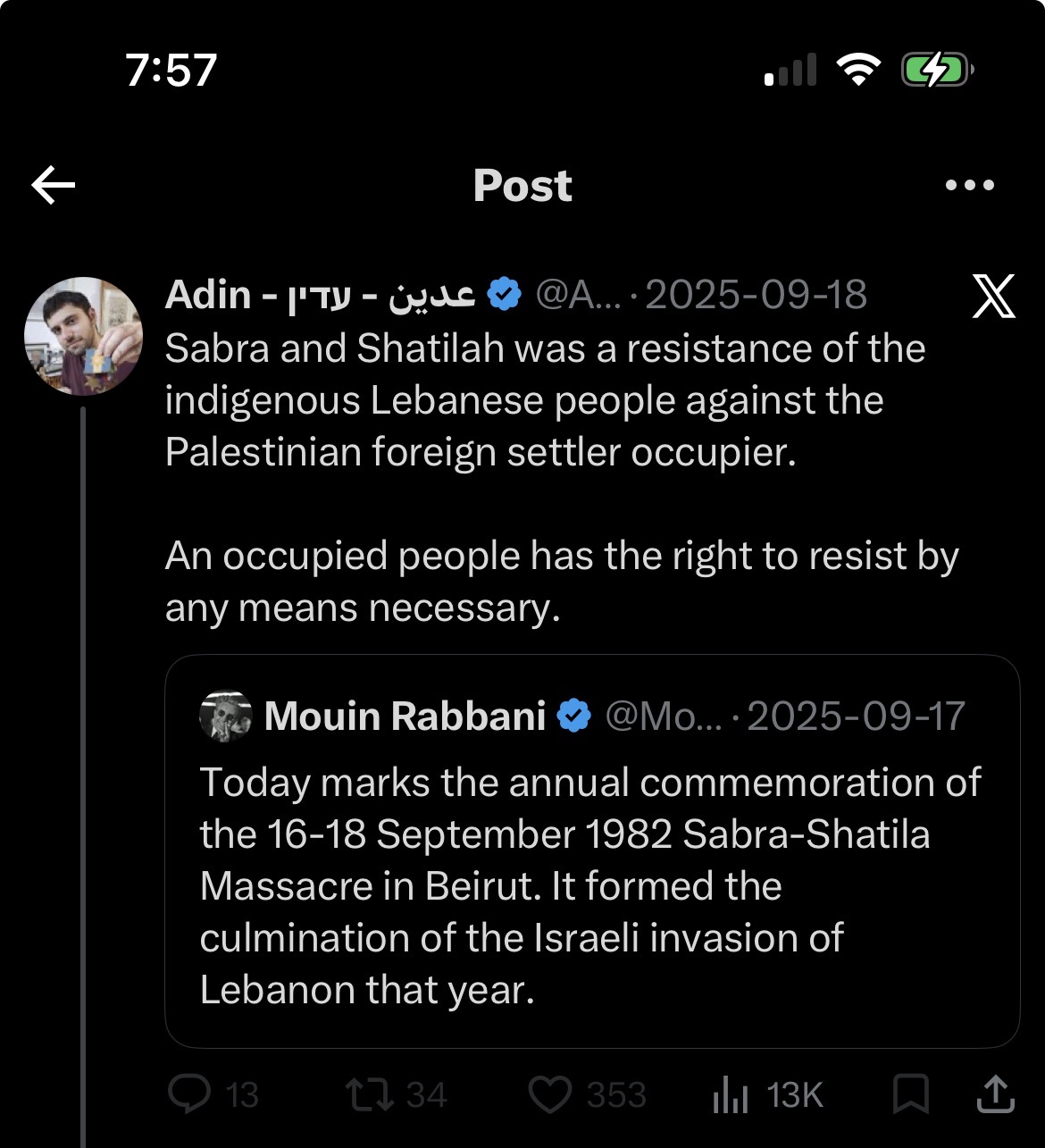Bookmark this post
This screenshot has height=1148, width=1045.
[911, 1094]
